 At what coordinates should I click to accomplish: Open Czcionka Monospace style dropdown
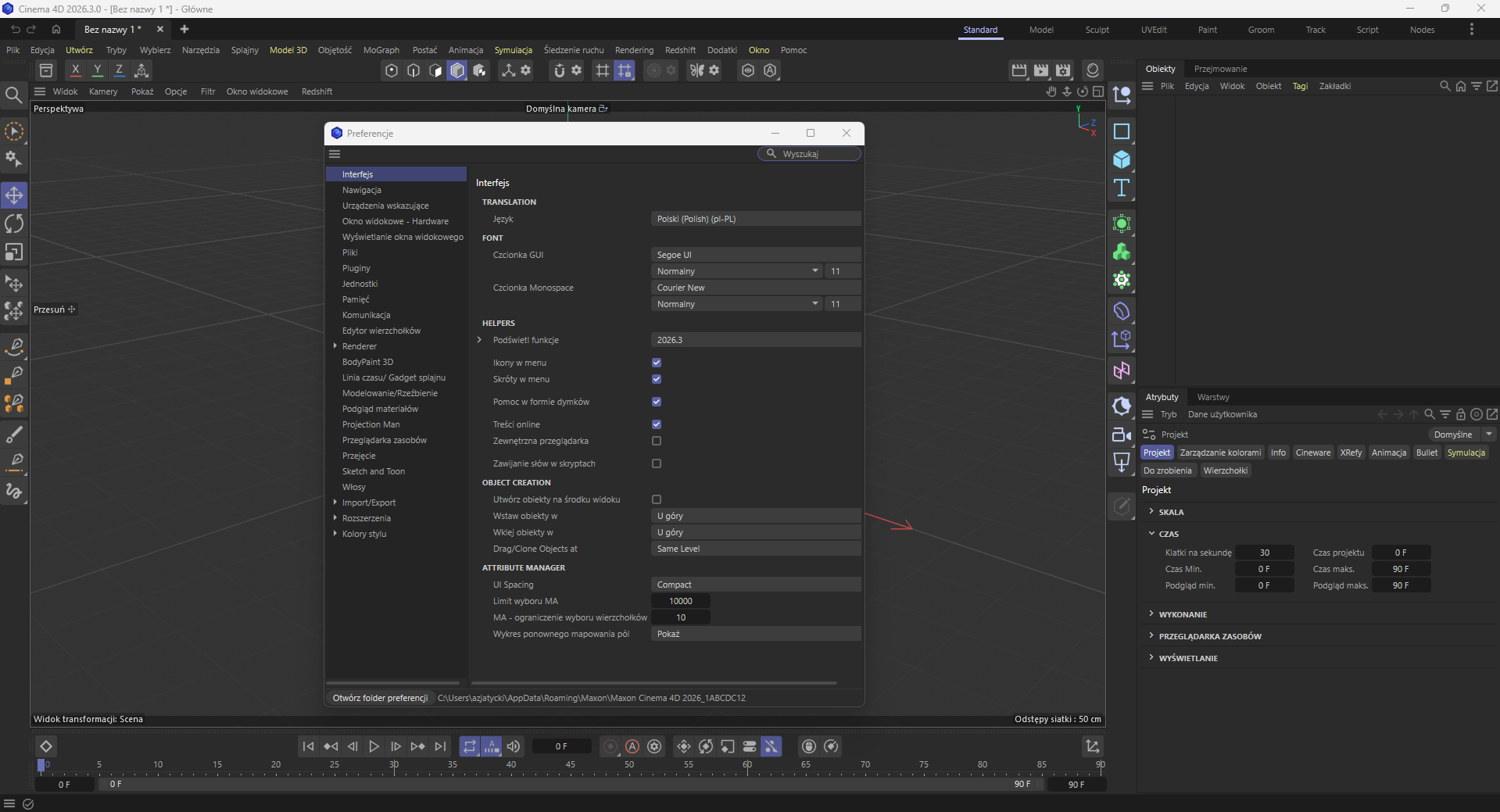point(736,304)
